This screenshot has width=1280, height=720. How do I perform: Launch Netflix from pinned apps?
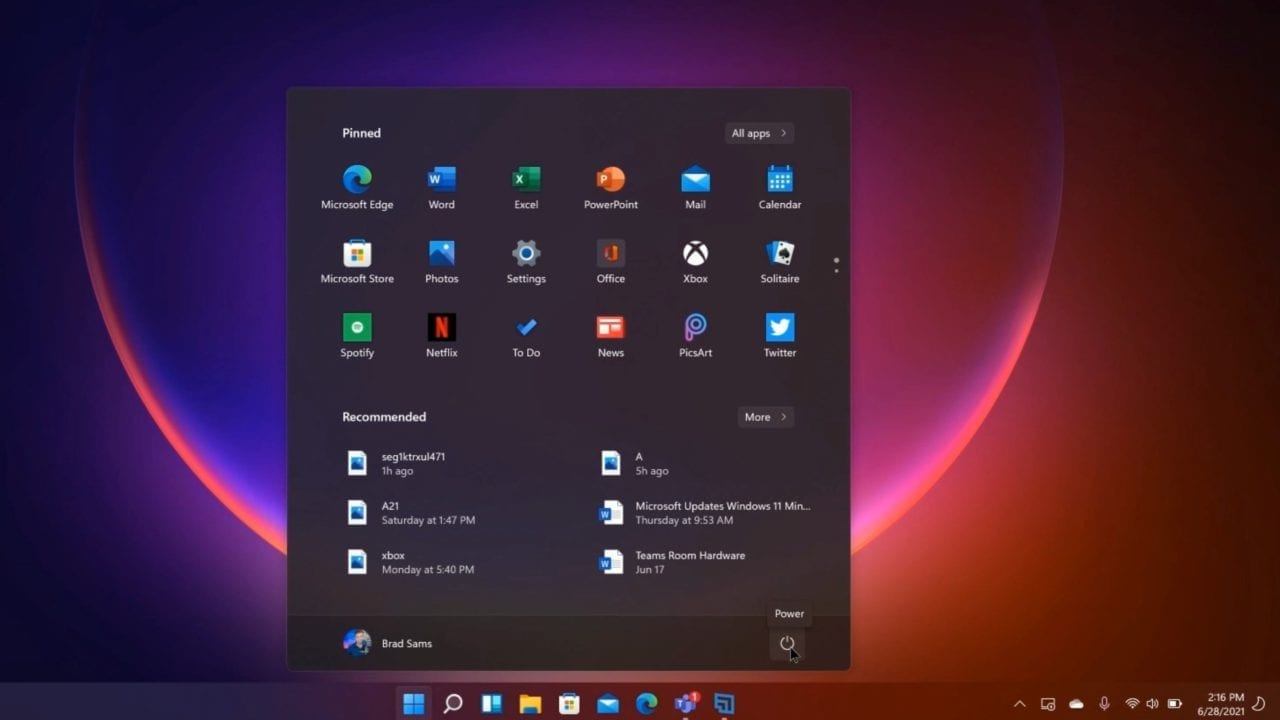pyautogui.click(x=441, y=335)
